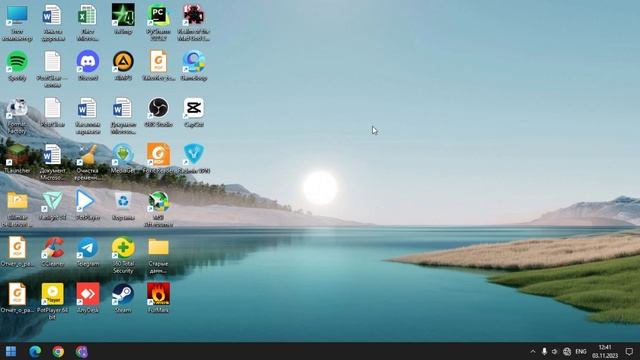This screenshot has width=640, height=360.
Task: Open the FurMark benchmark shortcut
Action: click(x=158, y=298)
